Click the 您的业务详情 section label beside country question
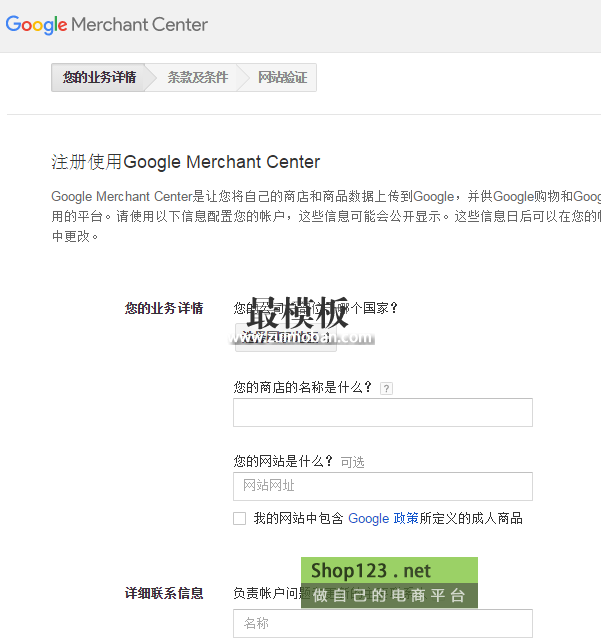 click(164, 308)
